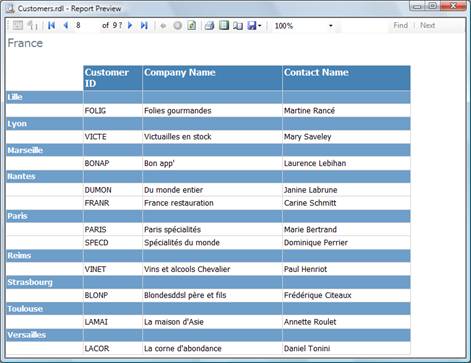Click company France restauration
The height and width of the screenshot is (363, 471).
179,203
